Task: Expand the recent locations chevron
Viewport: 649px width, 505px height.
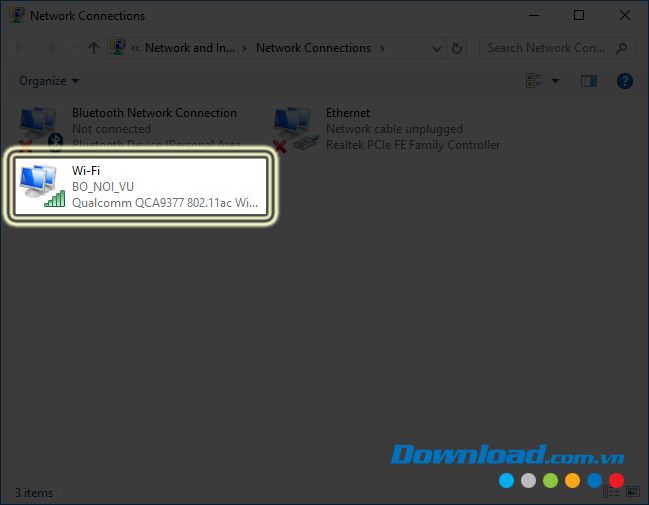Action: pyautogui.click(x=71, y=48)
